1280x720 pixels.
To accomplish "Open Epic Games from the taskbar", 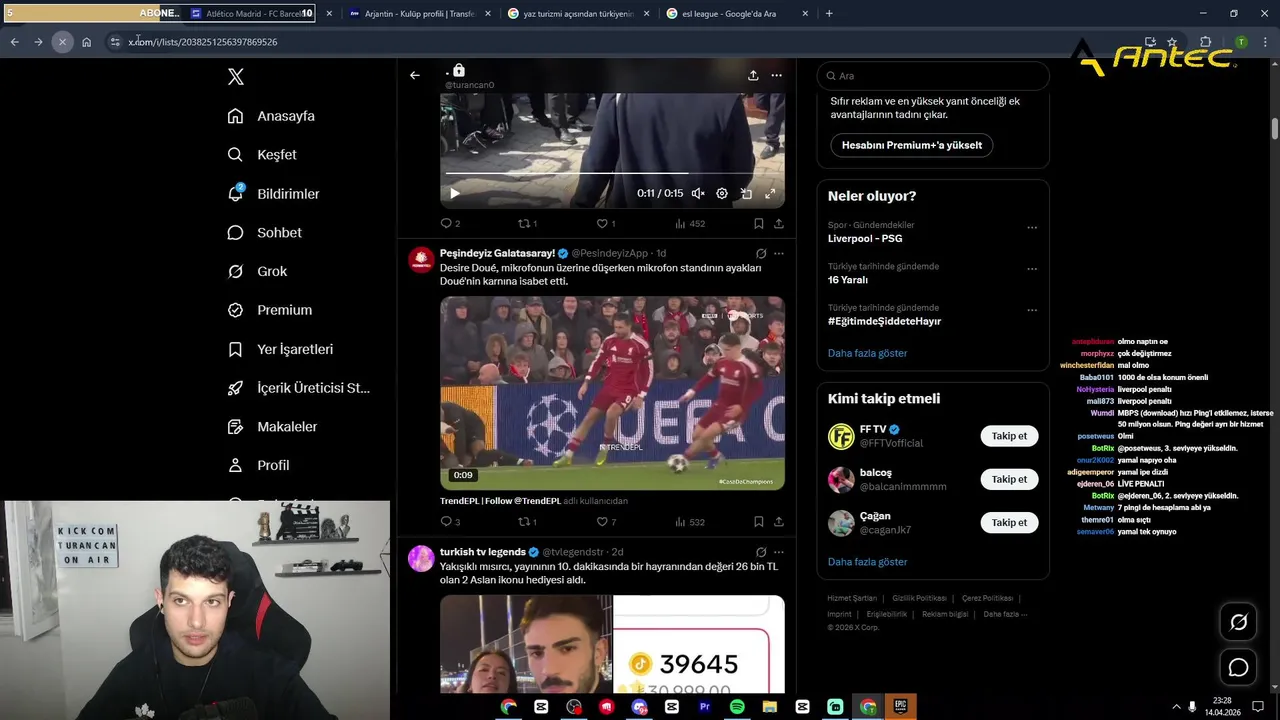I will click(x=900, y=707).
